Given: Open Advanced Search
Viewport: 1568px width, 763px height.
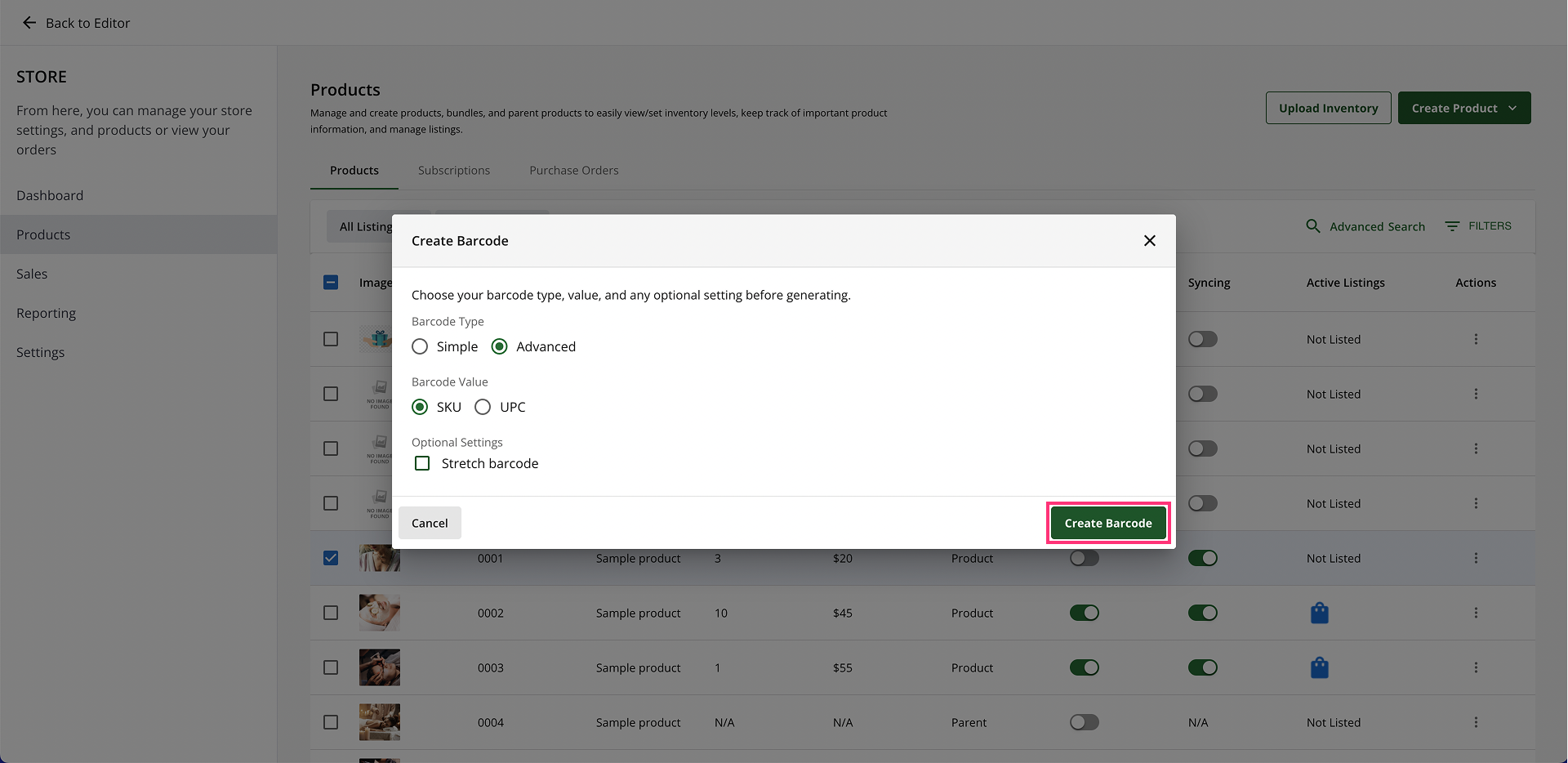Looking at the screenshot, I should click(1365, 226).
